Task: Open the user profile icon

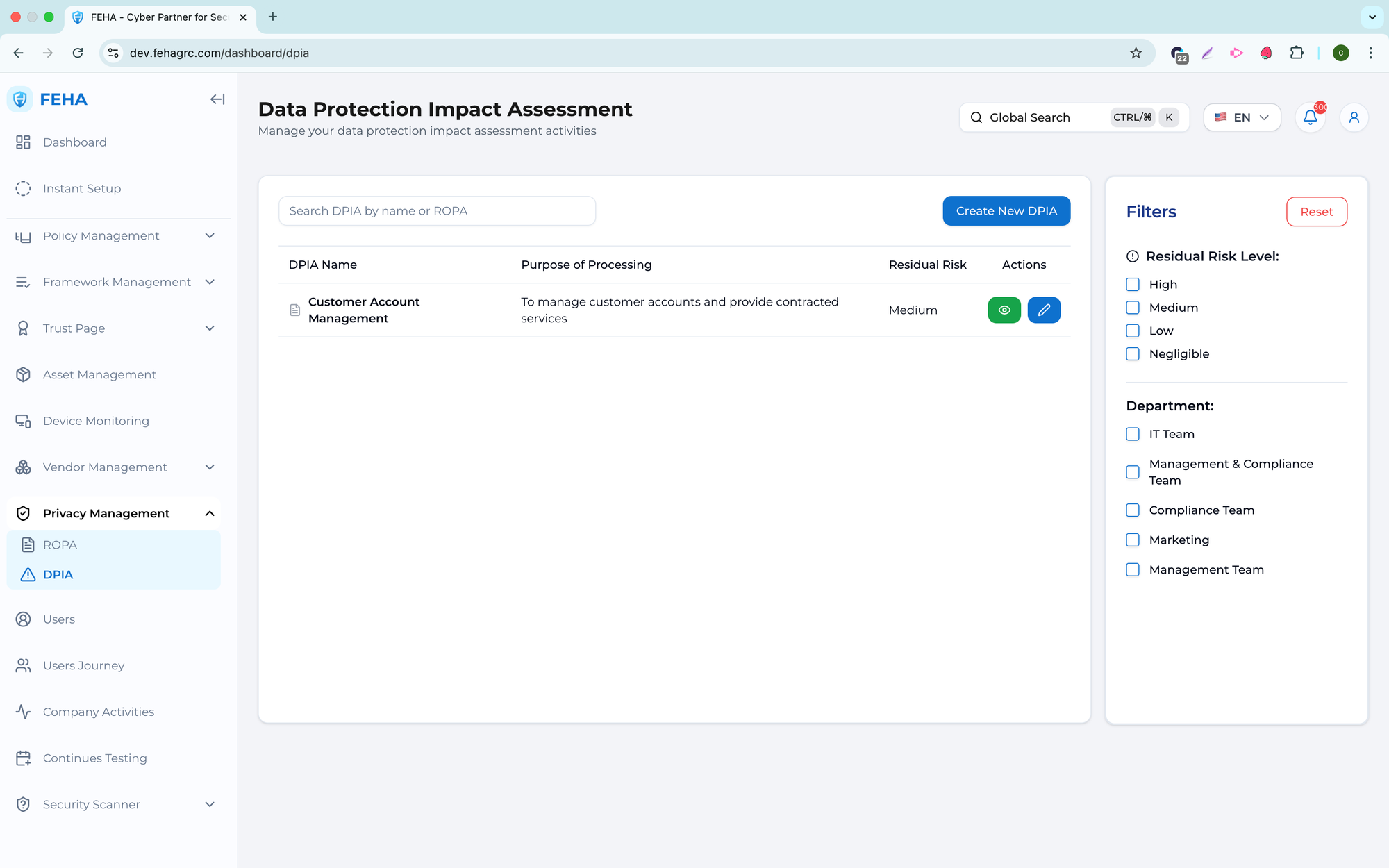Action: click(1354, 117)
